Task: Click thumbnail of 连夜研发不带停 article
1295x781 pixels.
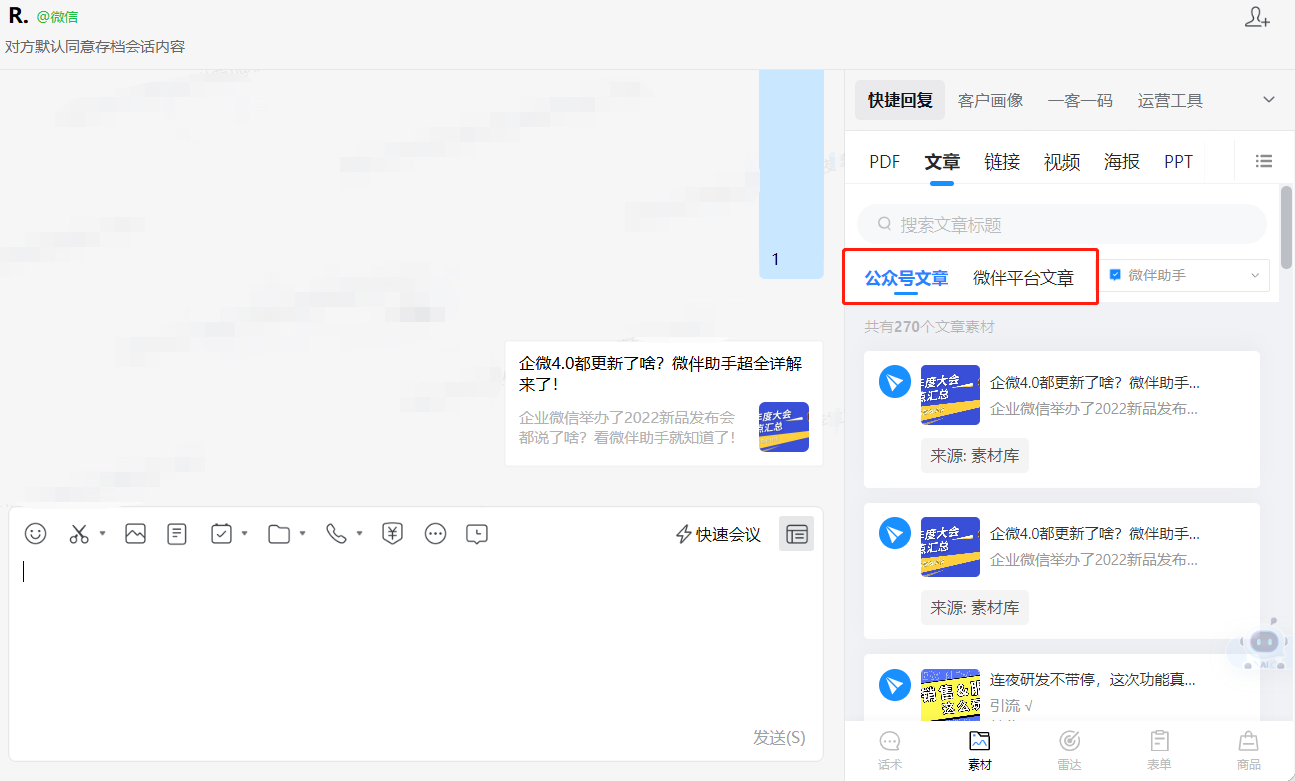Action: (950, 695)
